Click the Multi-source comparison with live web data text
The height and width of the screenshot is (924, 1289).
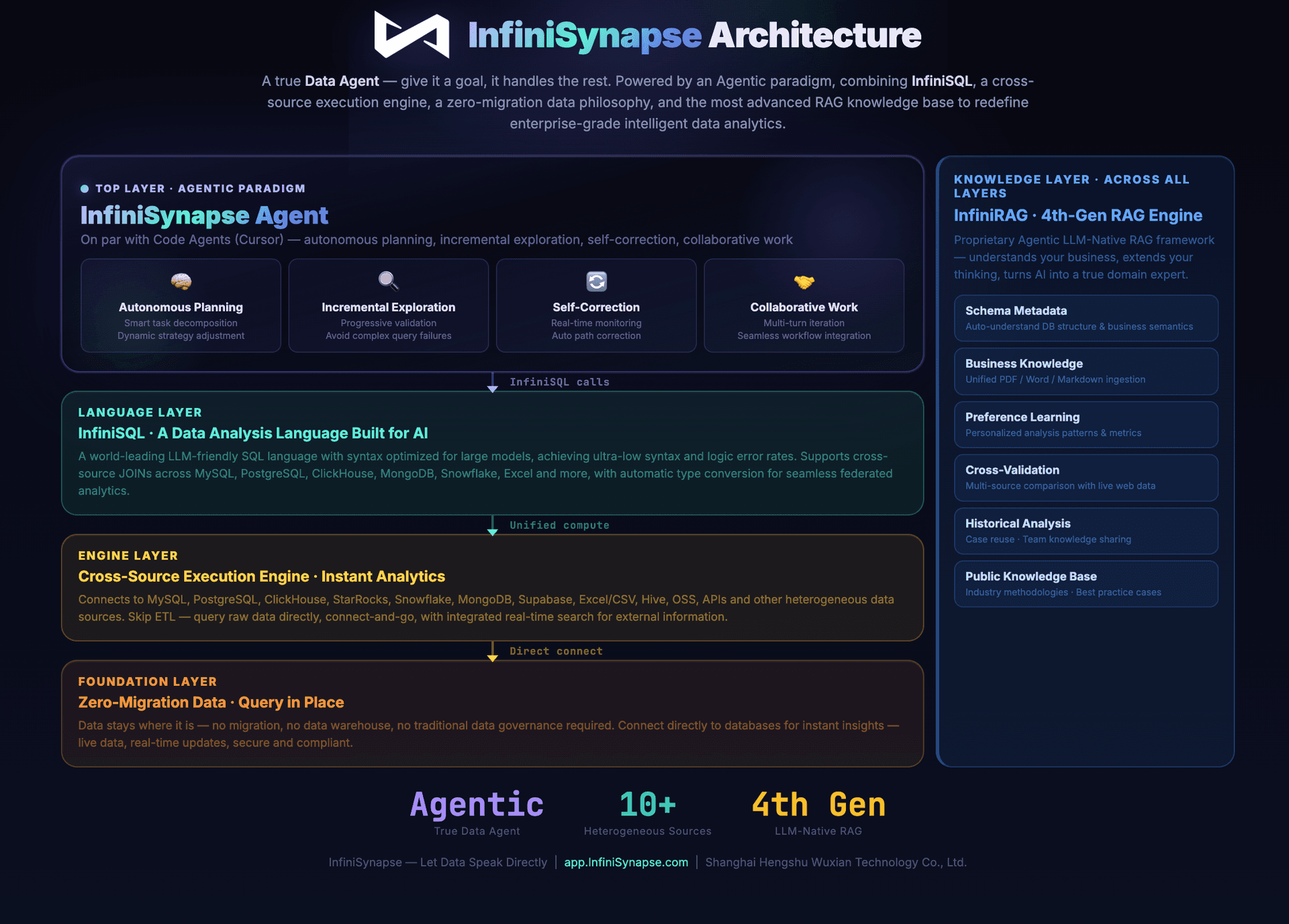[x=1060, y=486]
